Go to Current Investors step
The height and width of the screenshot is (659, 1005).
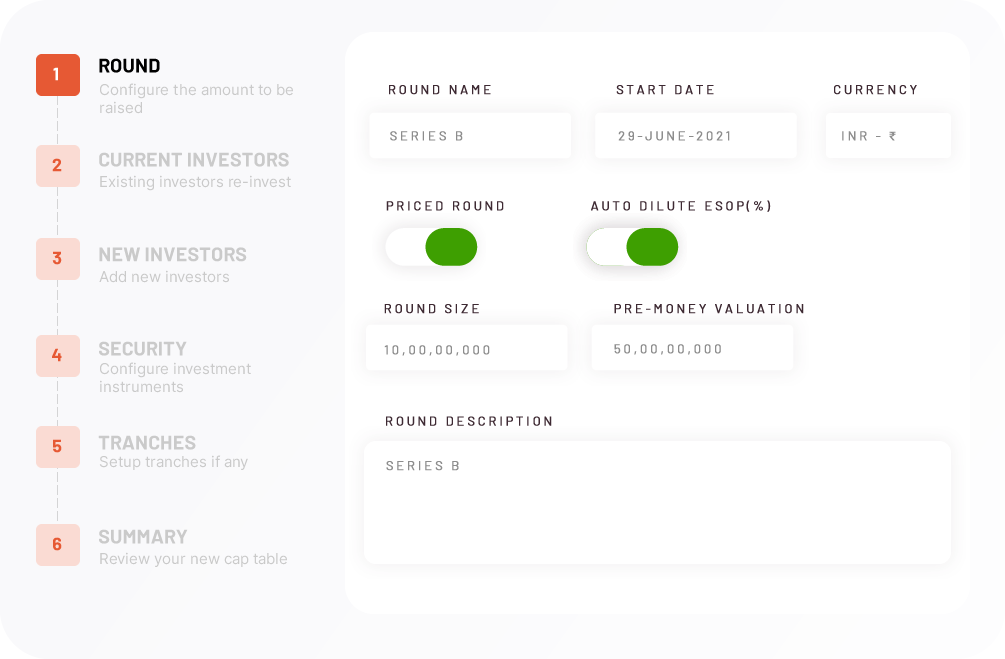pos(194,160)
